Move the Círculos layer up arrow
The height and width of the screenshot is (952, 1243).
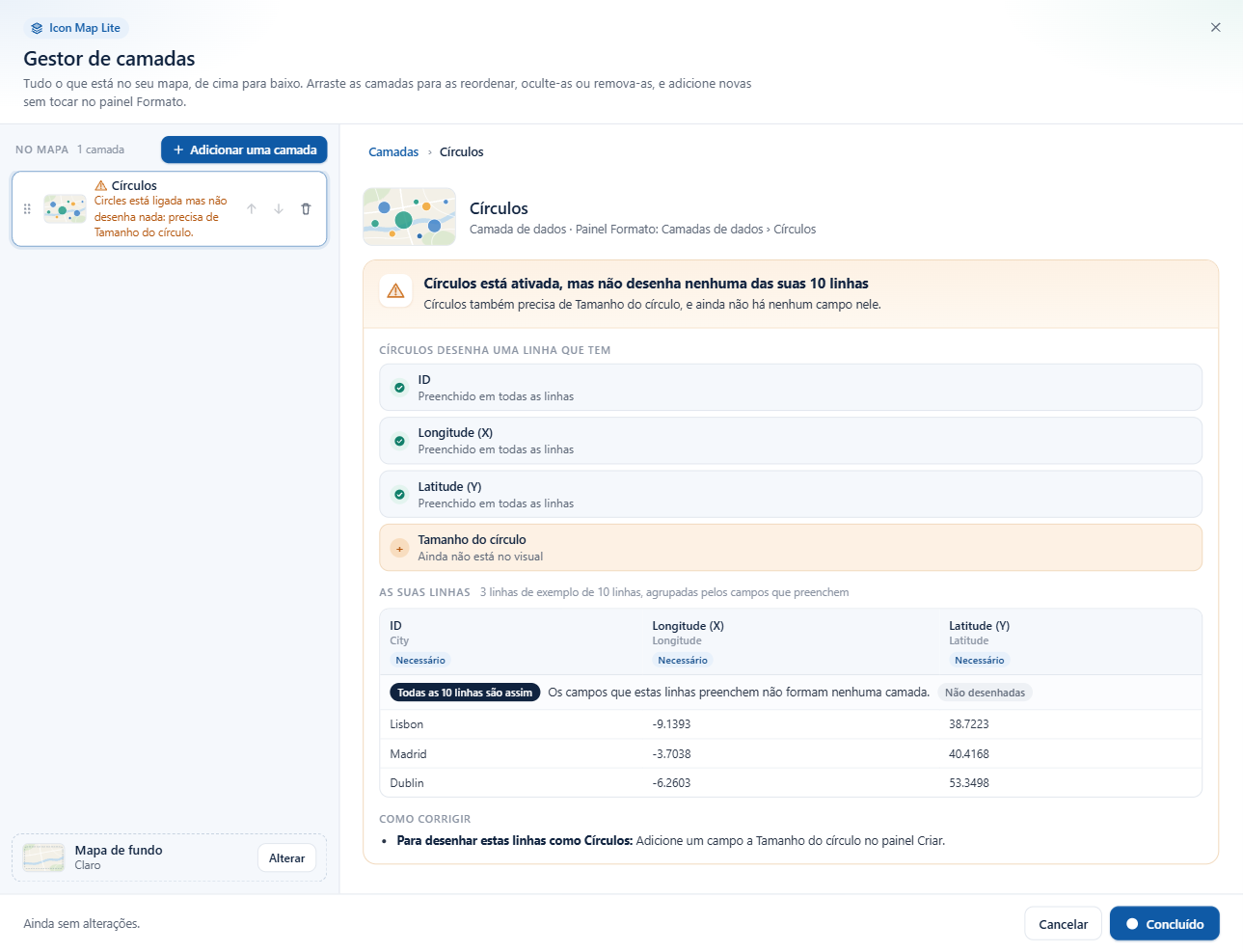point(252,208)
